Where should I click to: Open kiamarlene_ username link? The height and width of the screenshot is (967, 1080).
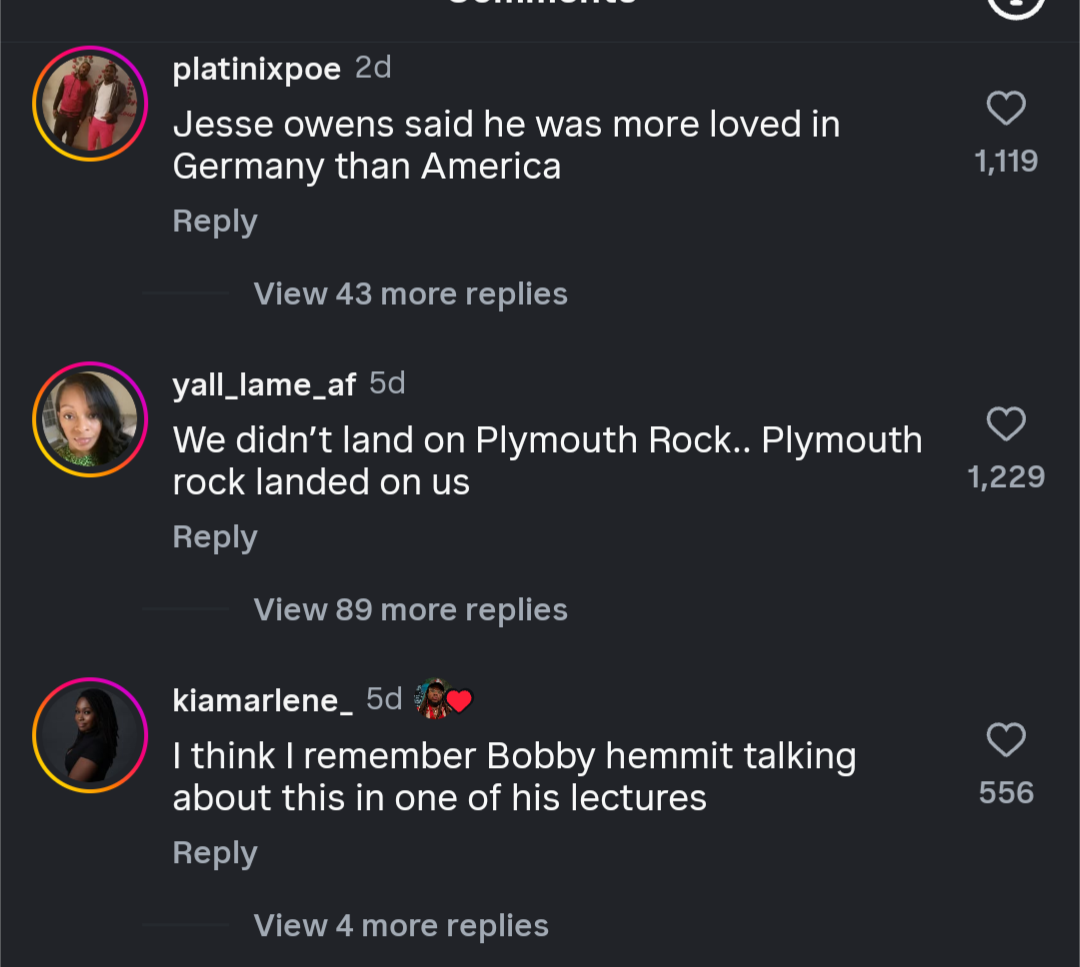point(262,700)
